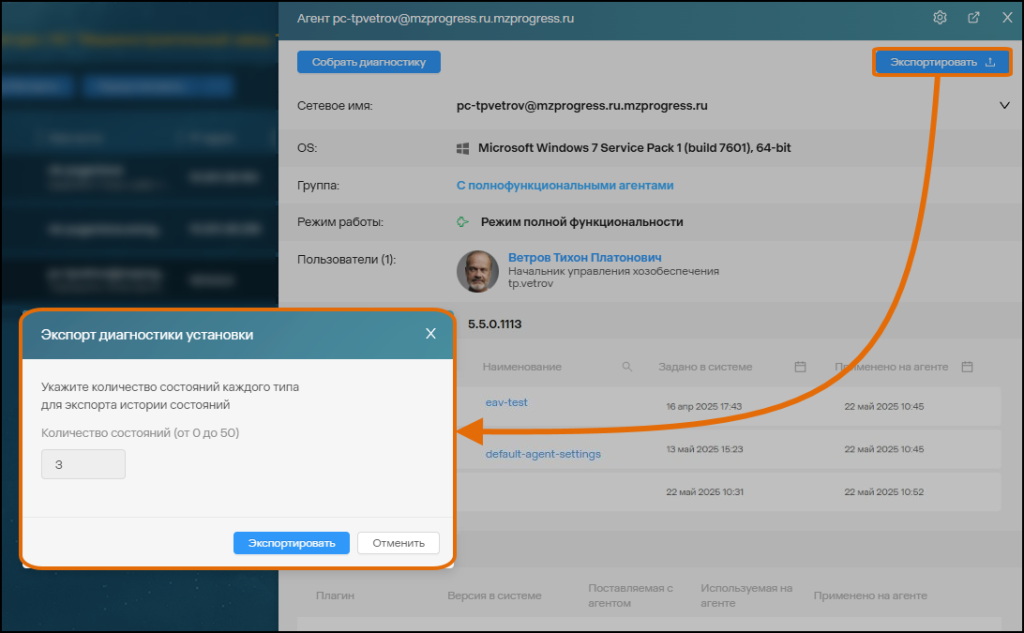
Task: Expand the network name row chevron
Action: [1004, 105]
